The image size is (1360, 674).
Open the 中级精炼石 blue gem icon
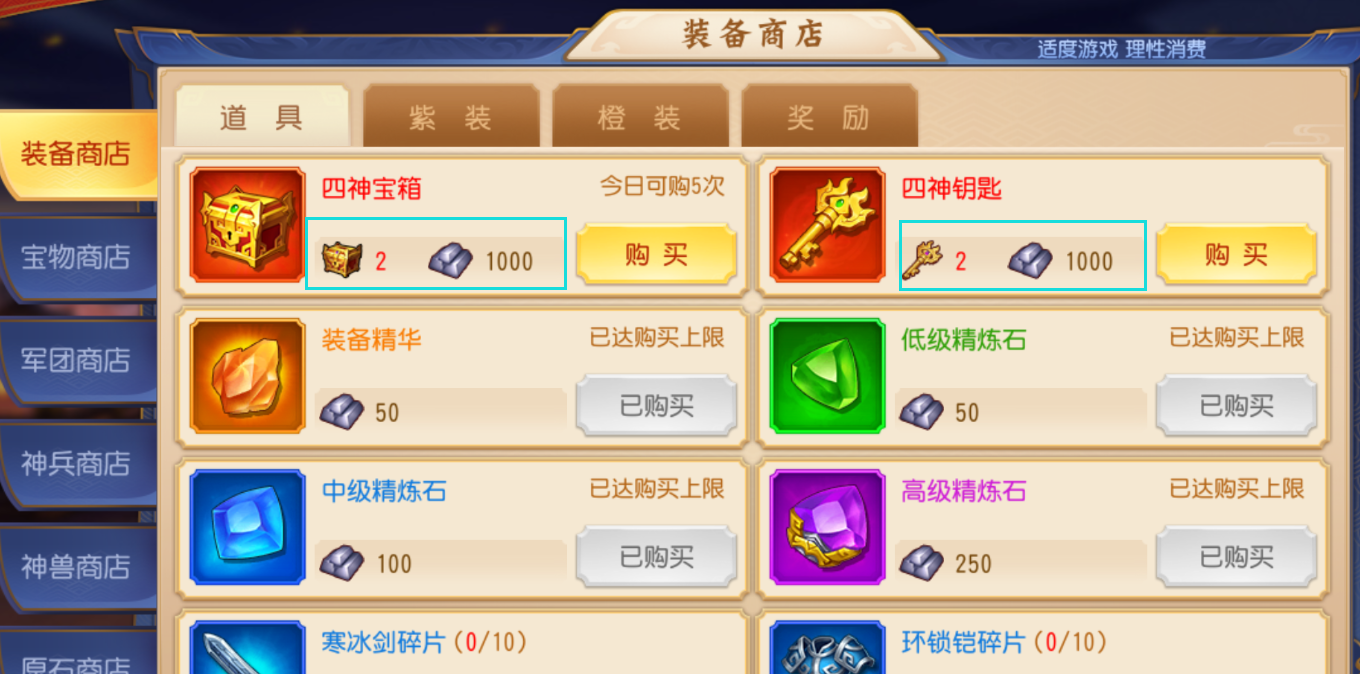(247, 527)
